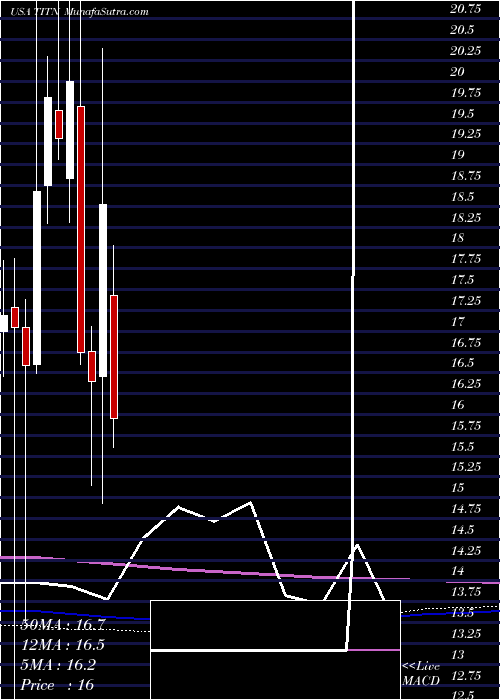Viewport: 500px width, 700px height.
Task: Click the small red candle near 19.5
Action: 59,125
